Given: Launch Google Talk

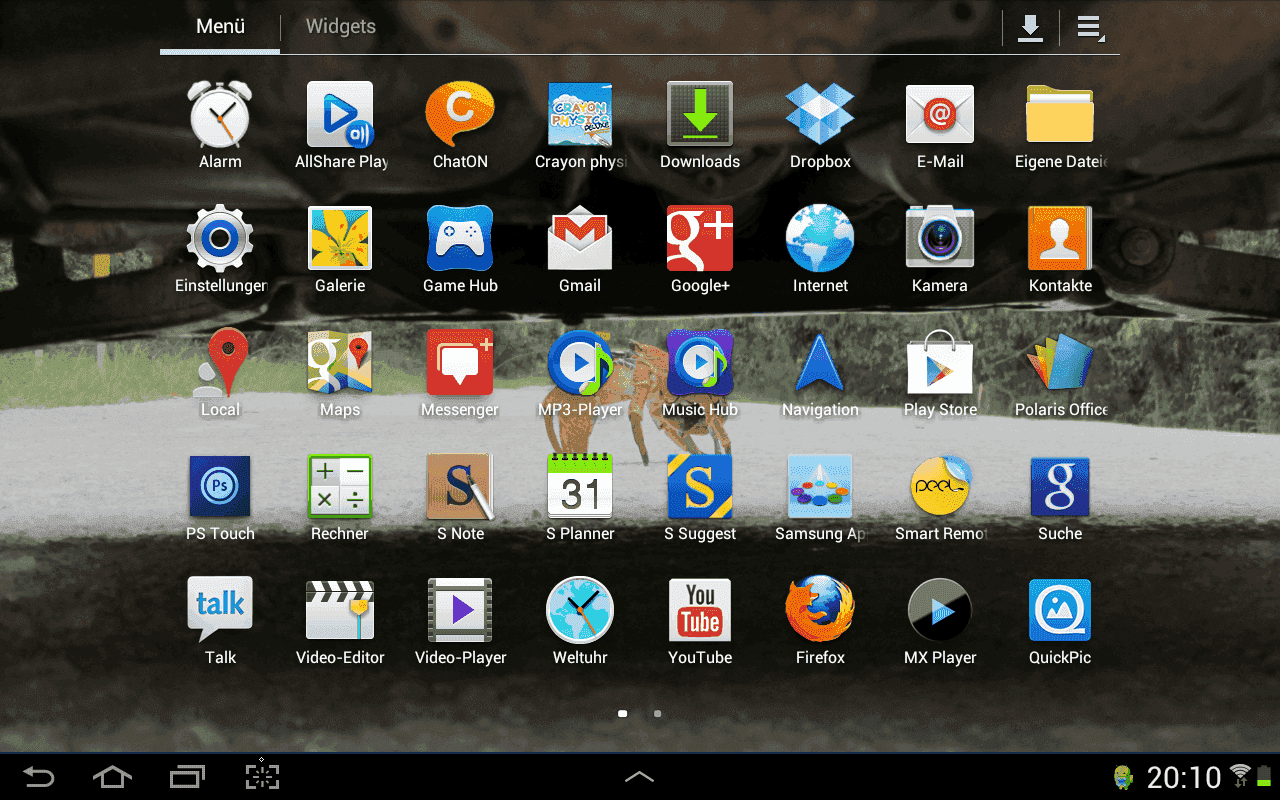Looking at the screenshot, I should (220, 622).
